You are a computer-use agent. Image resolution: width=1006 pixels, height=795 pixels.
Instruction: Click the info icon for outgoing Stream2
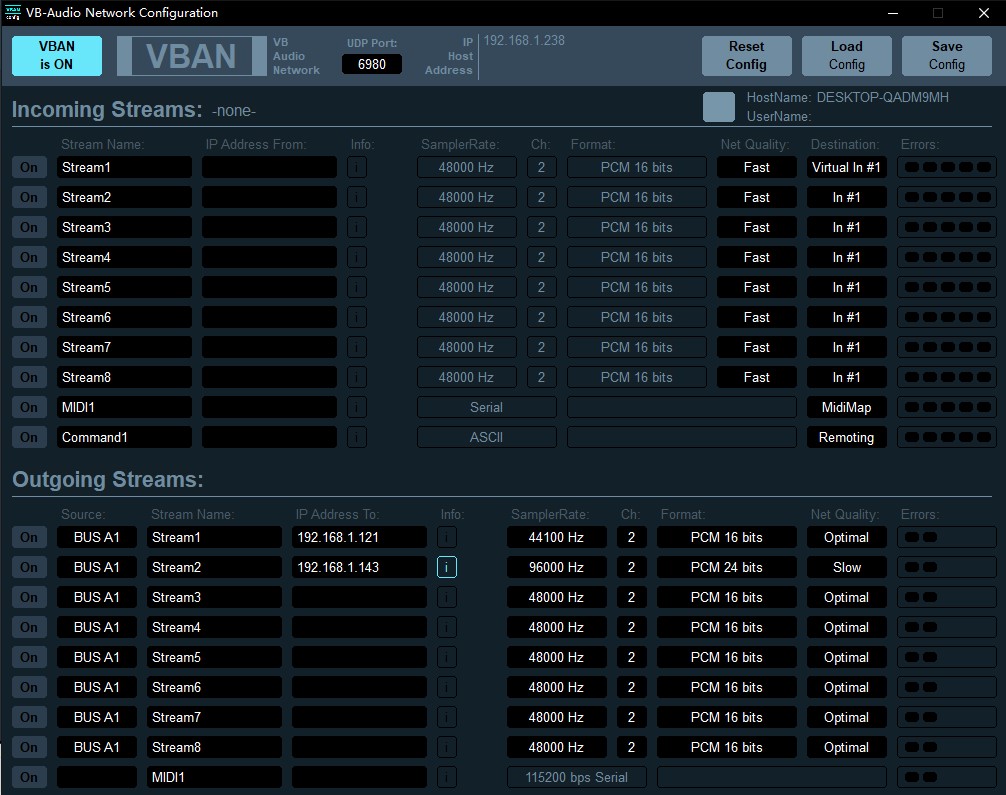click(447, 567)
